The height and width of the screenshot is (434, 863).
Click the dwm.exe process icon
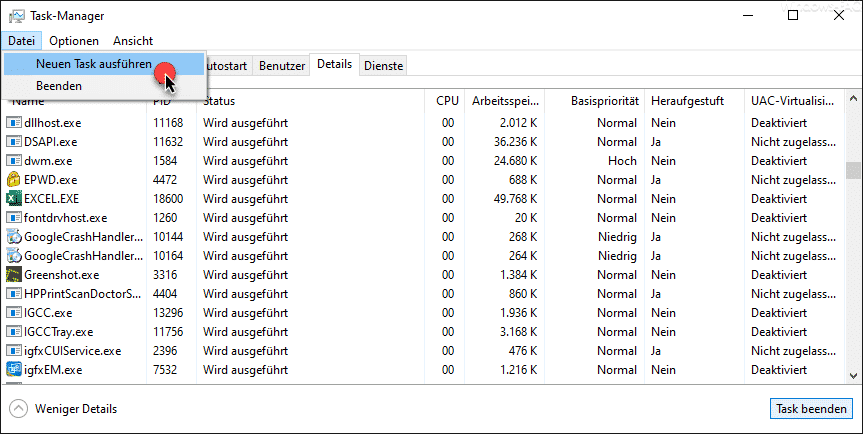click(14, 161)
